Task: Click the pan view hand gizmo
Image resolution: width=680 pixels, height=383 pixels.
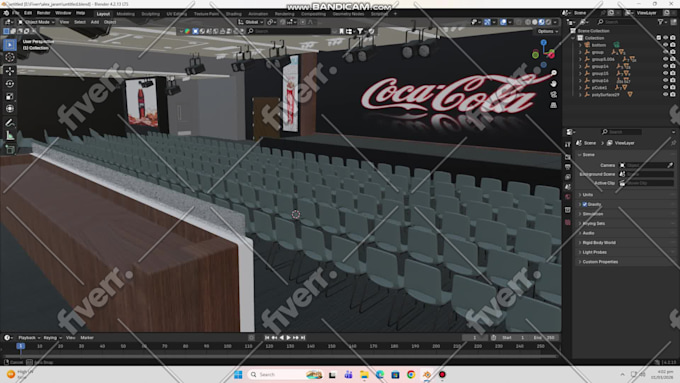Action: (554, 84)
